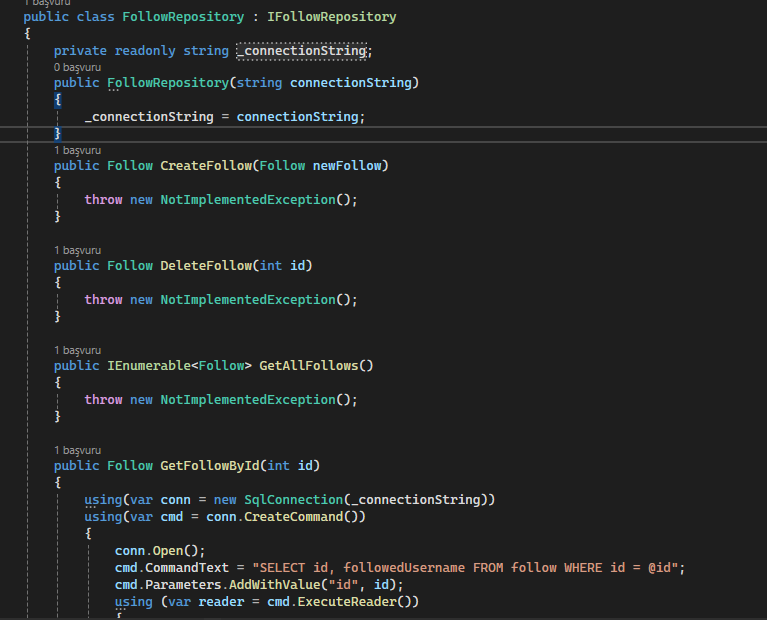Screen dimensions: 767x620
Task: Click the FollowRepository constructor name
Action: [x=168, y=83]
